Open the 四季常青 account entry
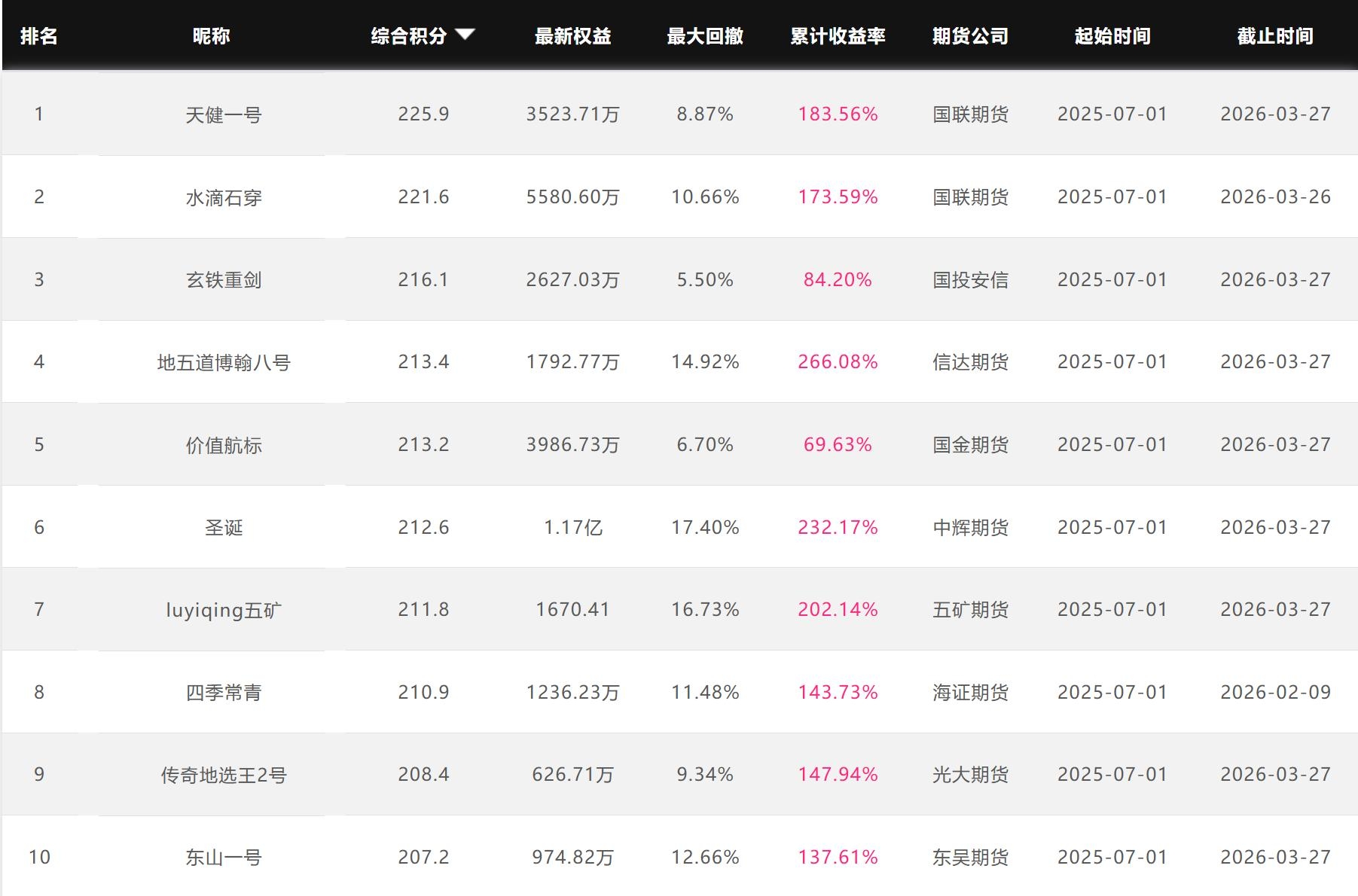The image size is (1358, 896). point(224,693)
